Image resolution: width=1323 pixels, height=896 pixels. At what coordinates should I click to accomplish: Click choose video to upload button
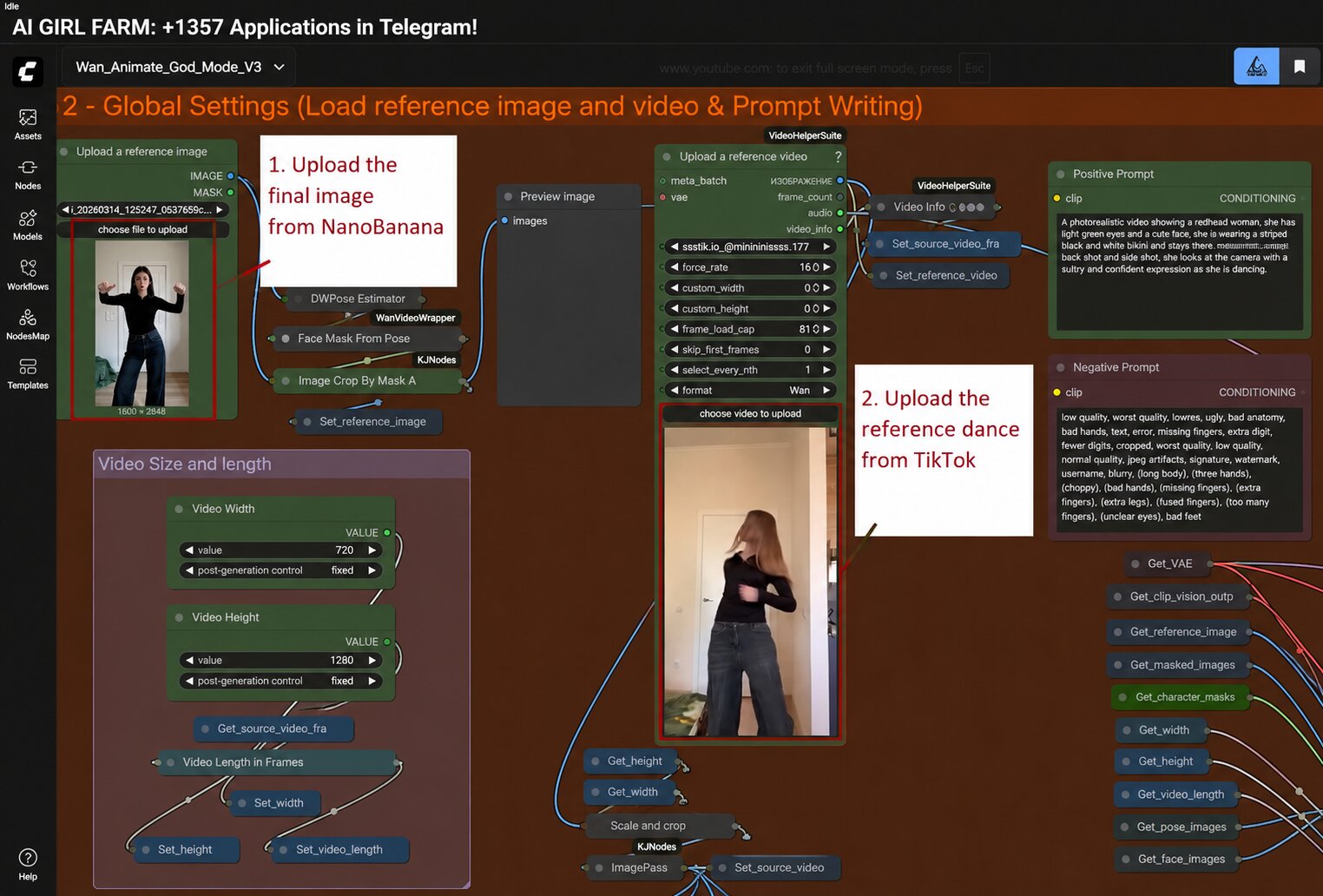pyautogui.click(x=750, y=414)
